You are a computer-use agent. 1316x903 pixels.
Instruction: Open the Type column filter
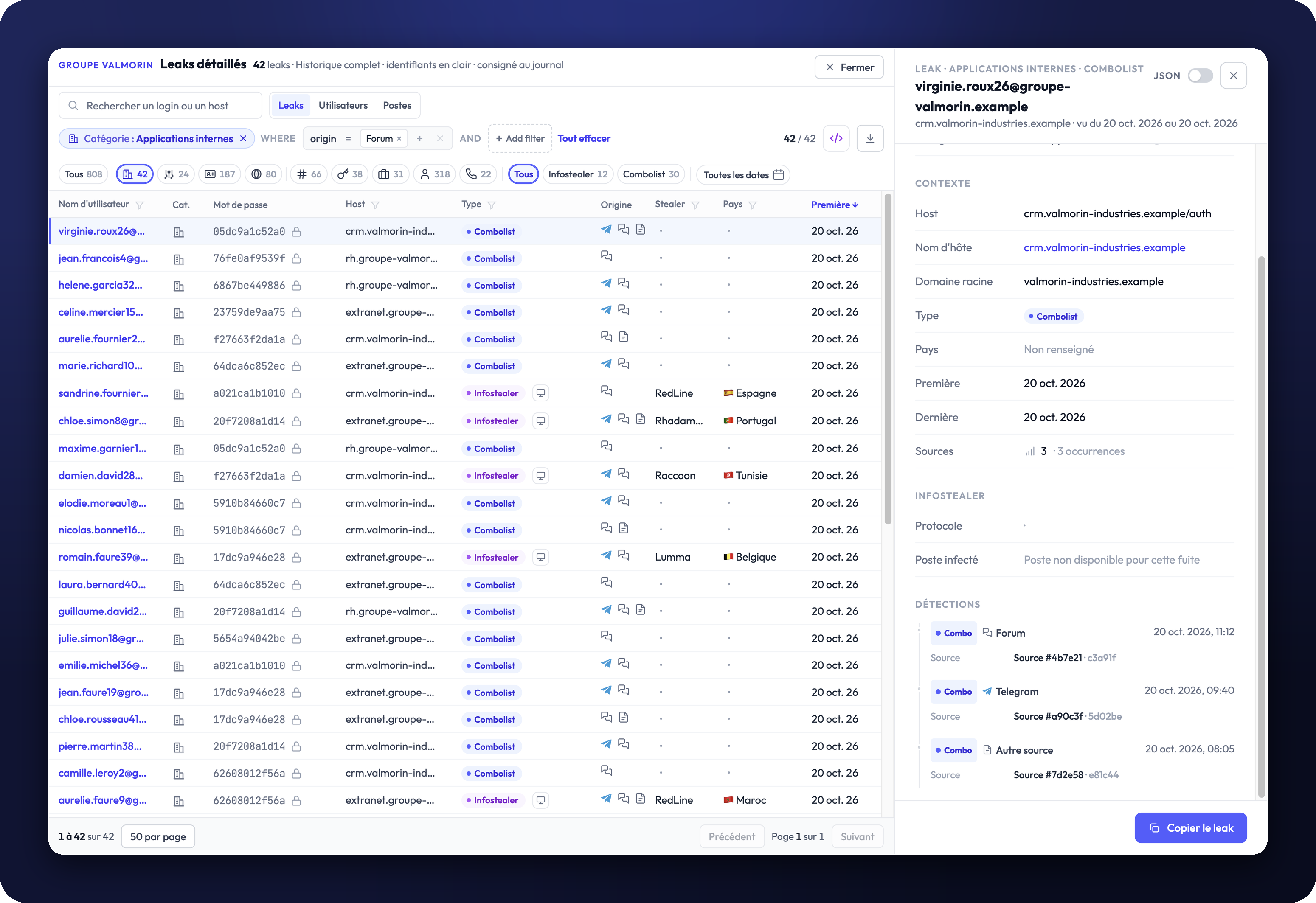point(492,205)
